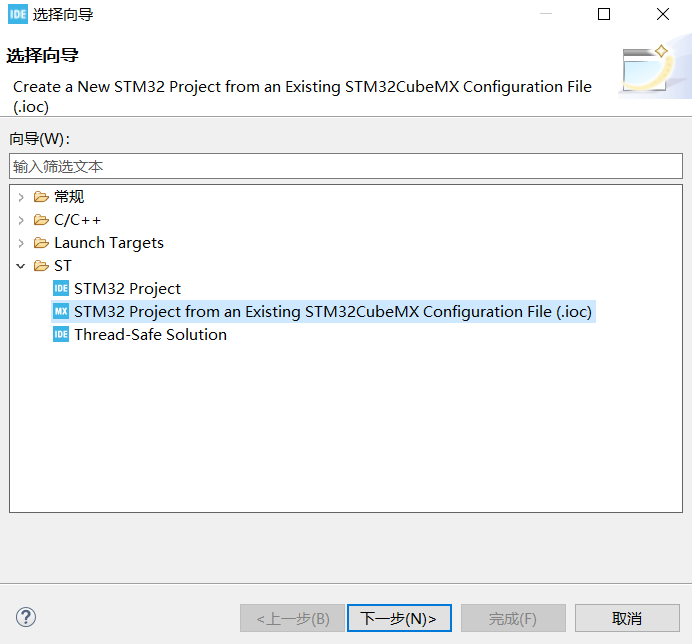Click the ST folder icon
The width and height of the screenshot is (692, 644).
tap(41, 266)
